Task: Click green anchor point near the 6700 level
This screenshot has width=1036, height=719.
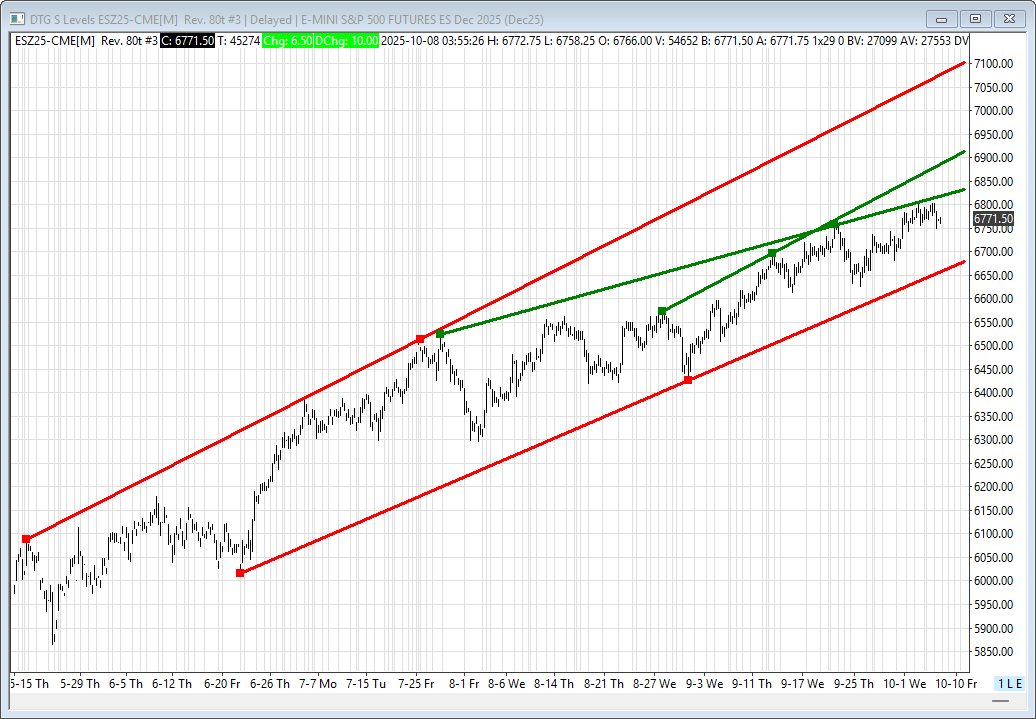Action: [x=772, y=253]
